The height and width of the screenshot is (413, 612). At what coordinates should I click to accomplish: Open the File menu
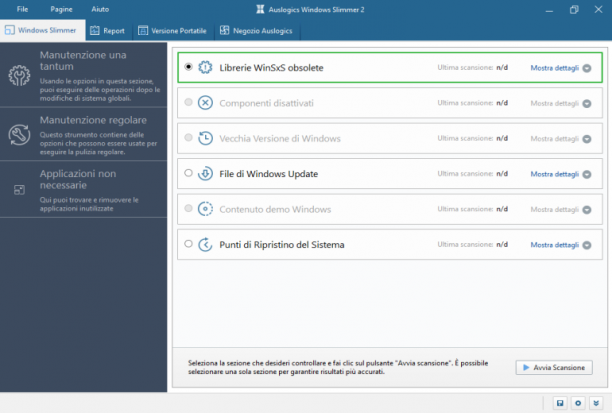(22, 9)
